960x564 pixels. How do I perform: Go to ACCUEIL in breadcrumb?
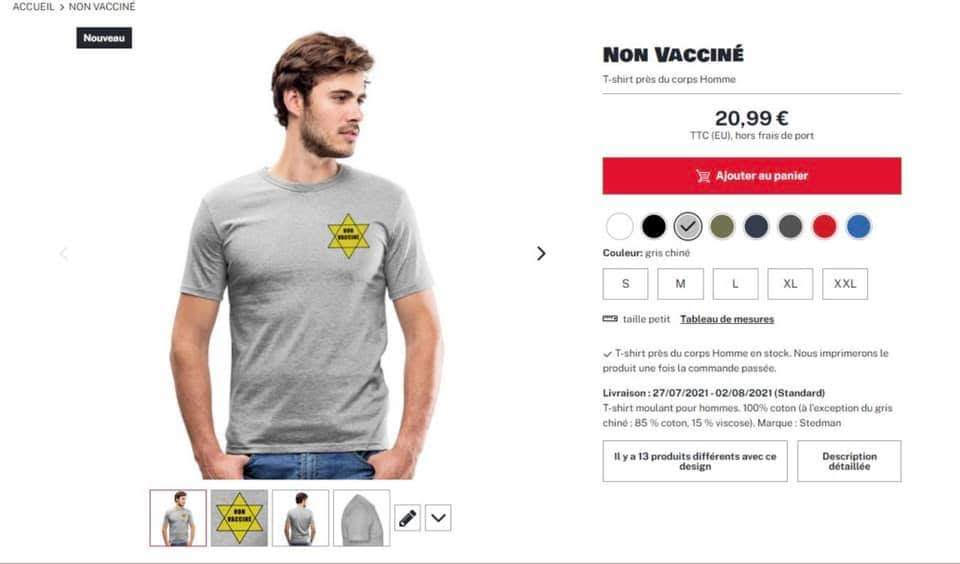point(33,7)
